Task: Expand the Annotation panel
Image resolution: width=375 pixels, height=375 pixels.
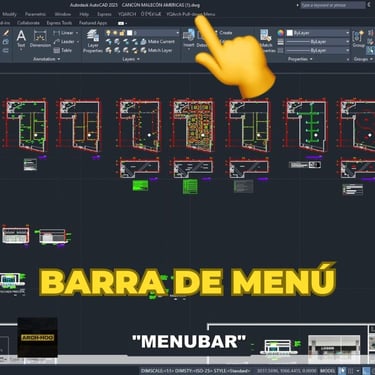Action: click(46, 59)
